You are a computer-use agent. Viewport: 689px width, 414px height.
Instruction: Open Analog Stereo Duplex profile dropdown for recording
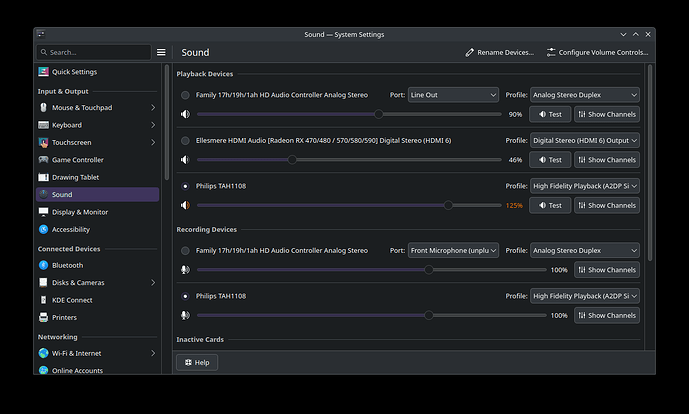pos(585,251)
